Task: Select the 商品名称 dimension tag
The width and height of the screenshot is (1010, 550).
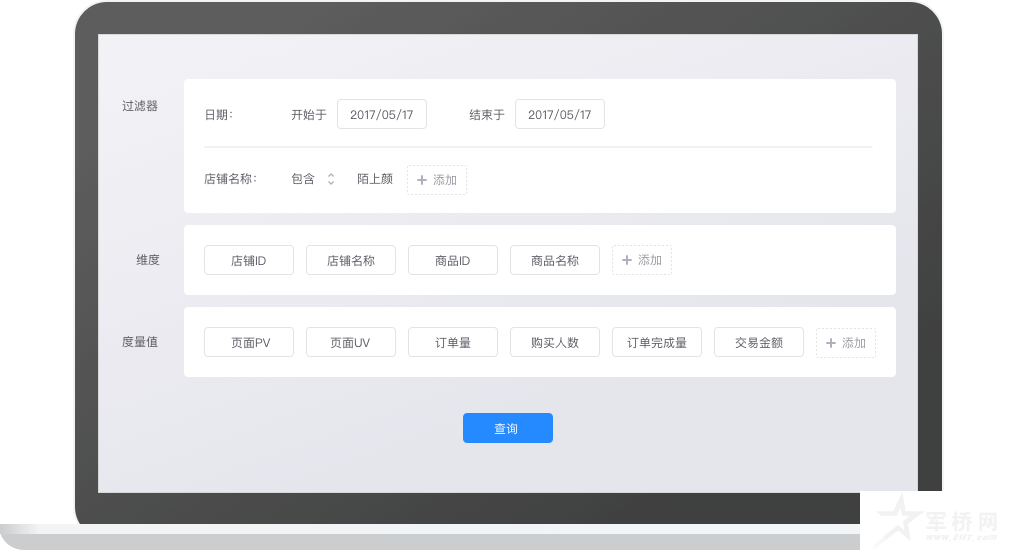Action: (554, 261)
